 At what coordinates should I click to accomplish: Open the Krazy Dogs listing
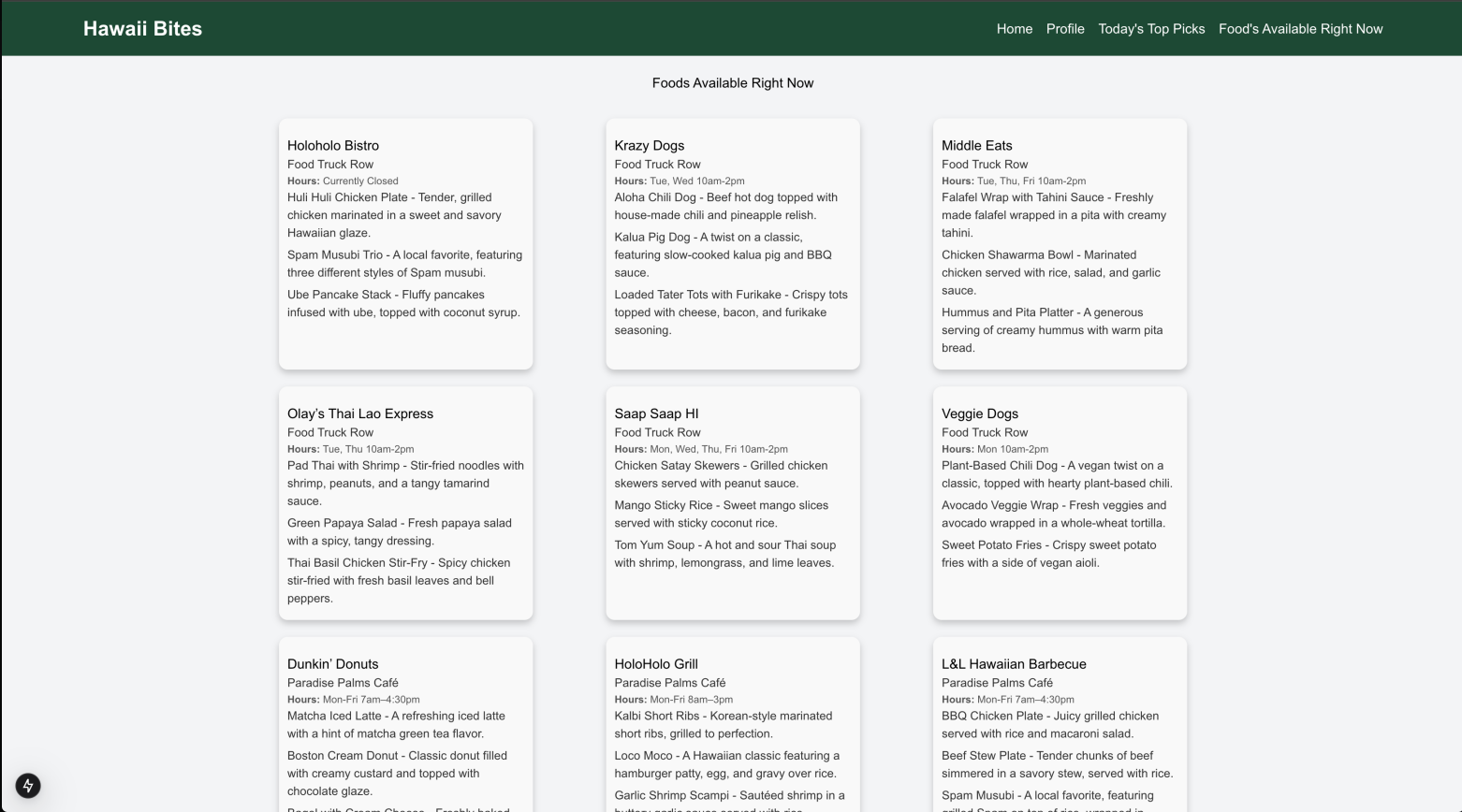coord(732,243)
